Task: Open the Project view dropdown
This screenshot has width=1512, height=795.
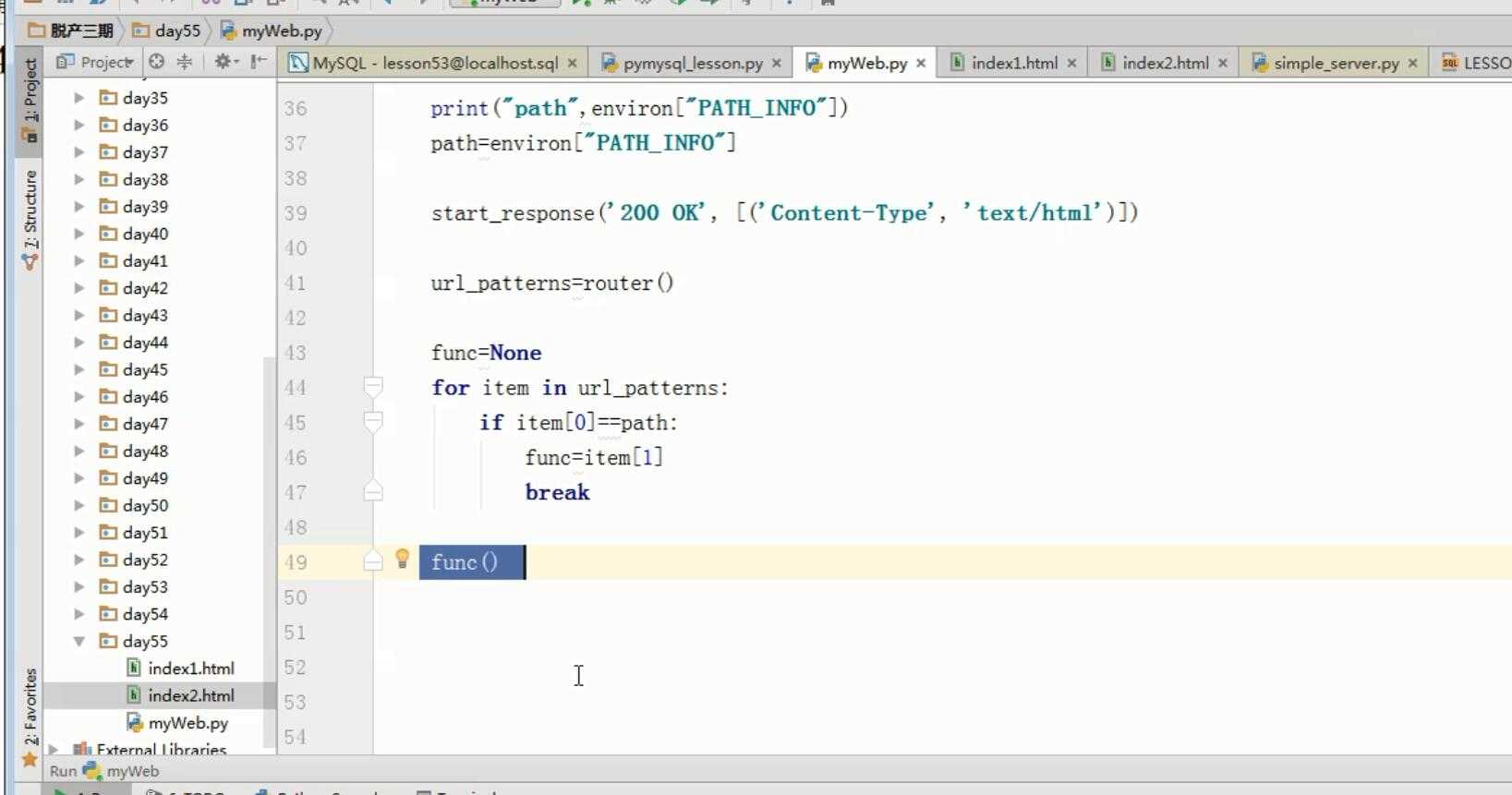Action: click(96, 62)
